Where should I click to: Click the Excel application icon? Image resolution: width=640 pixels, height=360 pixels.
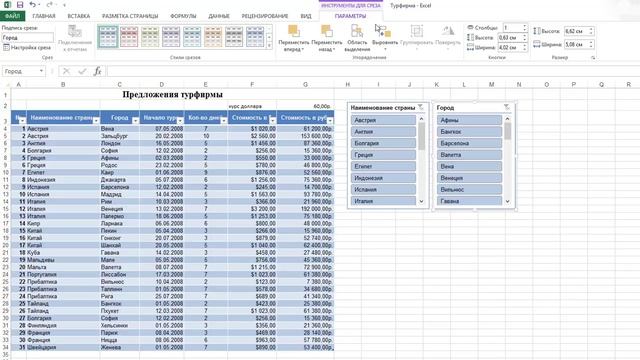click(x=7, y=5)
